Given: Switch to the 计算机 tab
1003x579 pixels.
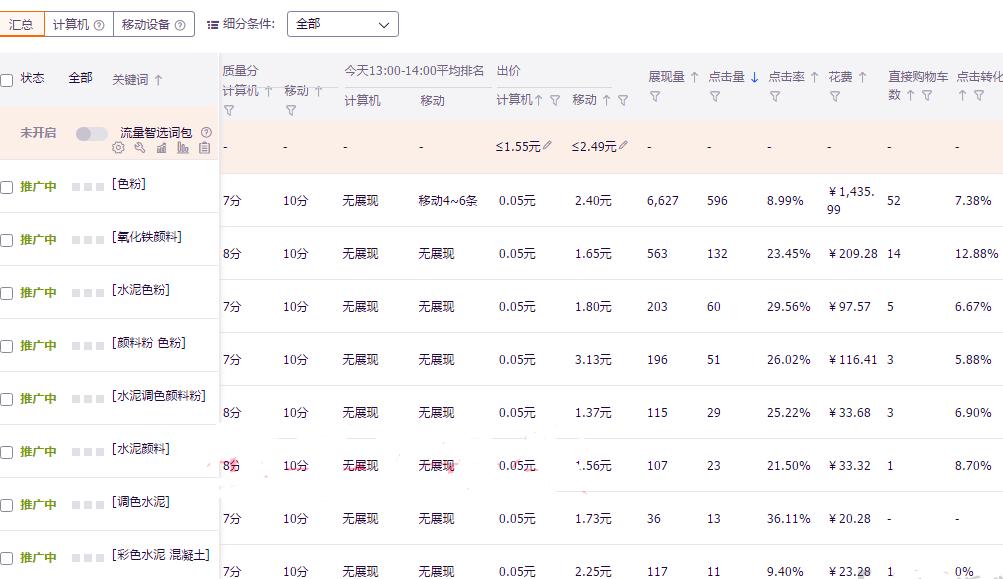Looking at the screenshot, I should (79, 24).
